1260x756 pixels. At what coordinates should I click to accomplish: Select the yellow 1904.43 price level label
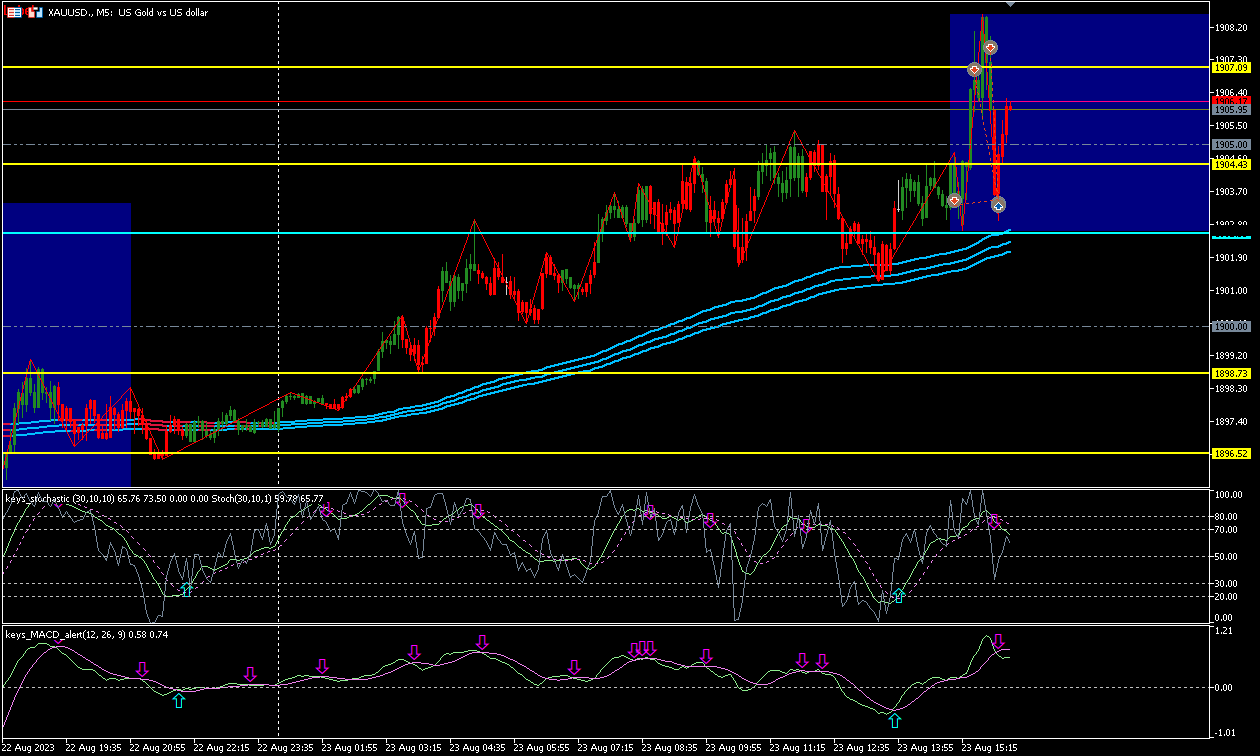[1231, 163]
